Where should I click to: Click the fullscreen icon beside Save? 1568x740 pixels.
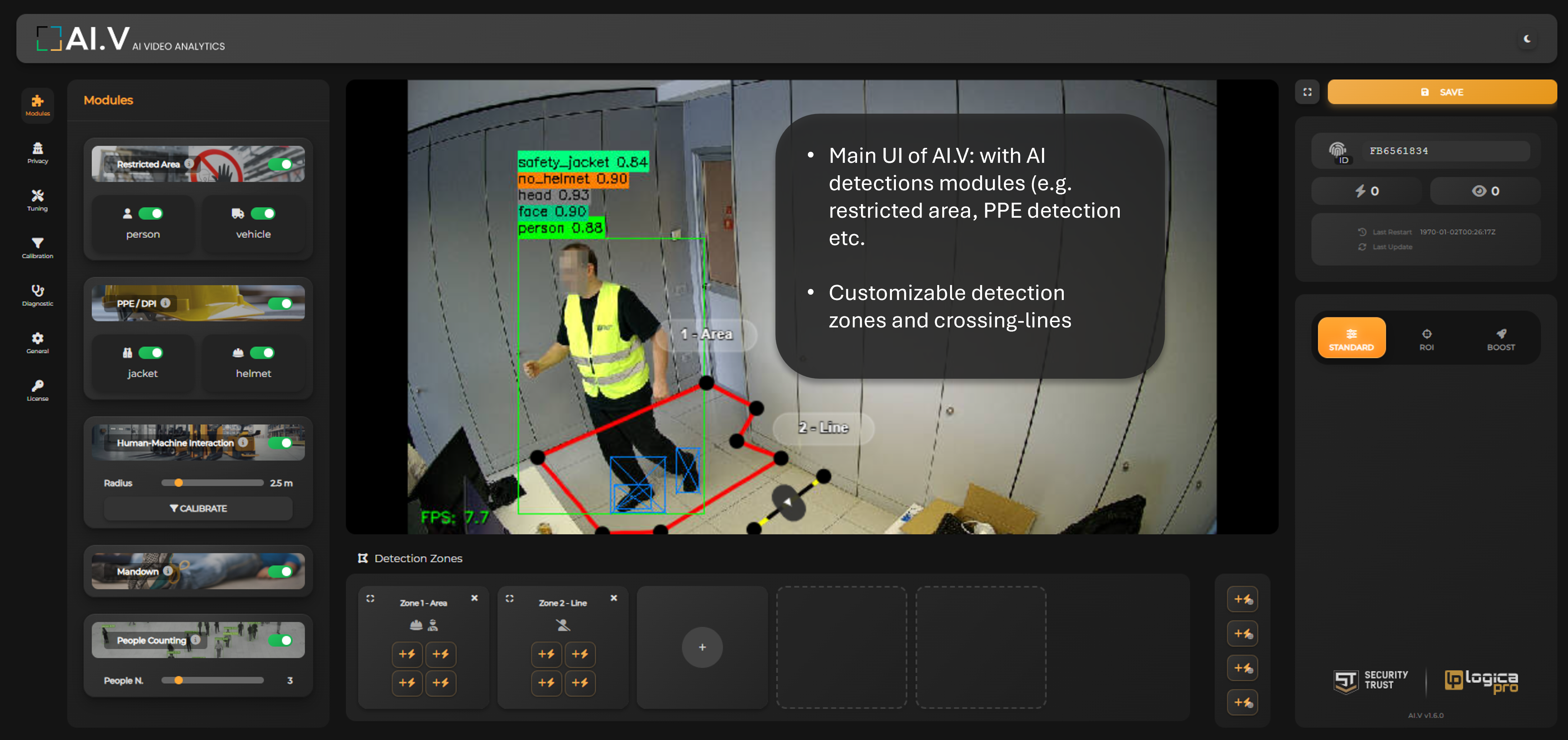tap(1307, 92)
